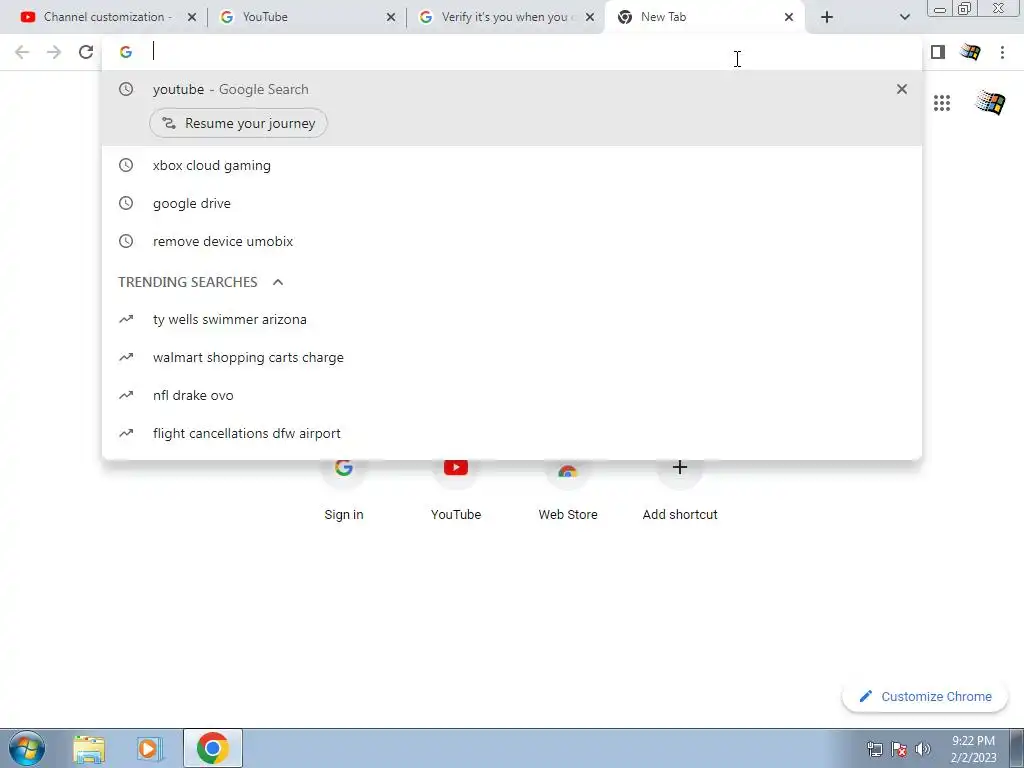1024x768 pixels.
Task: Open the tab search dropdown arrow
Action: (x=904, y=17)
